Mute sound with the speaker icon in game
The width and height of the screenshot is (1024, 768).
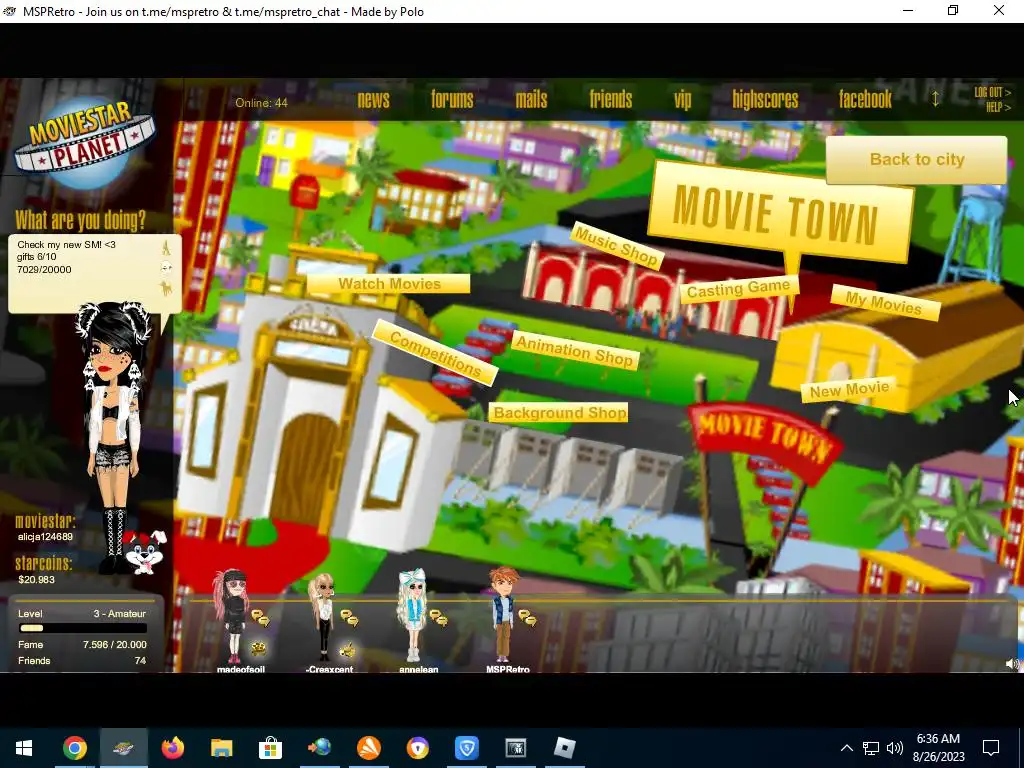click(1012, 664)
